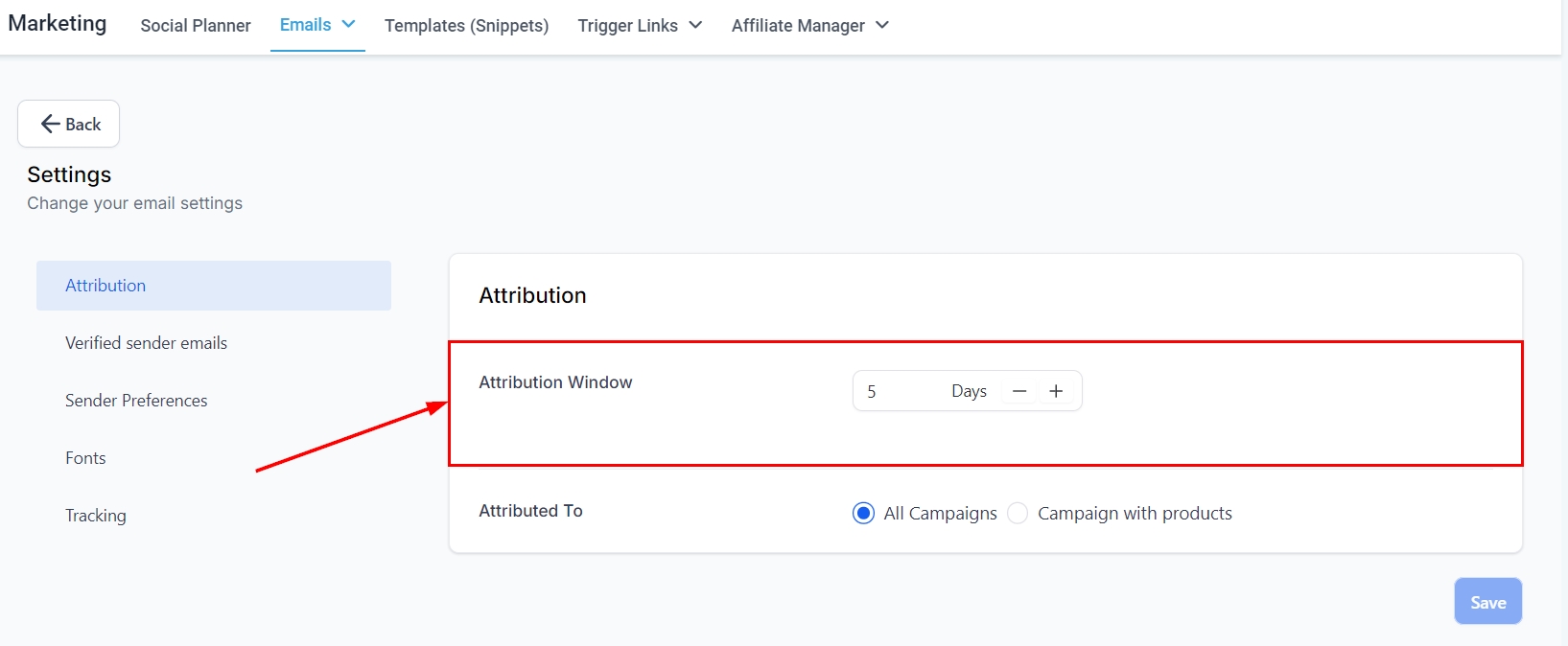Image resolution: width=1568 pixels, height=646 pixels.
Task: Select Attribution in settings sidebar
Action: (105, 286)
